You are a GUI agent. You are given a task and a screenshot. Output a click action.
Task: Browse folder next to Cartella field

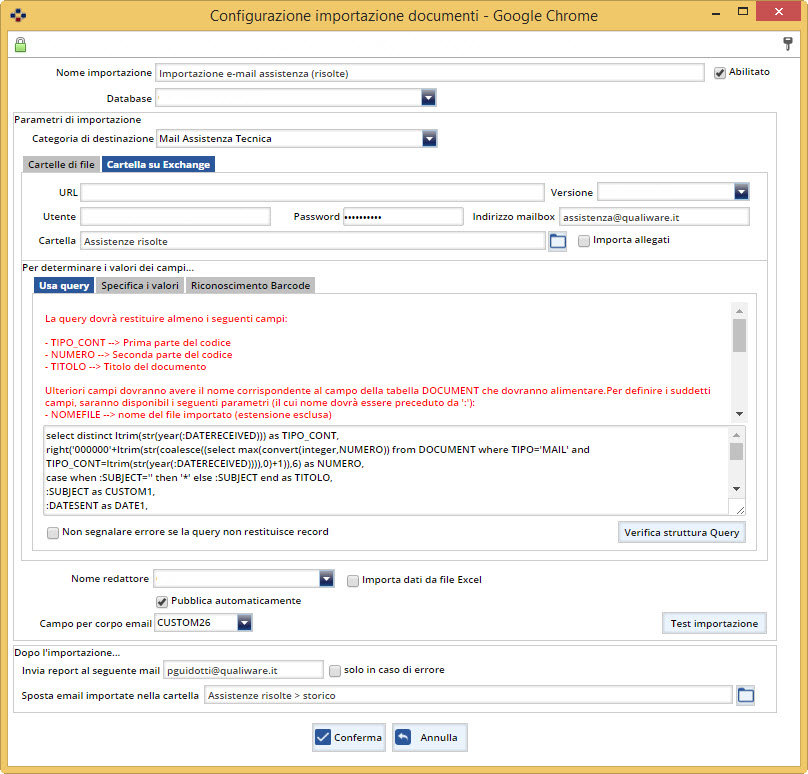558,241
